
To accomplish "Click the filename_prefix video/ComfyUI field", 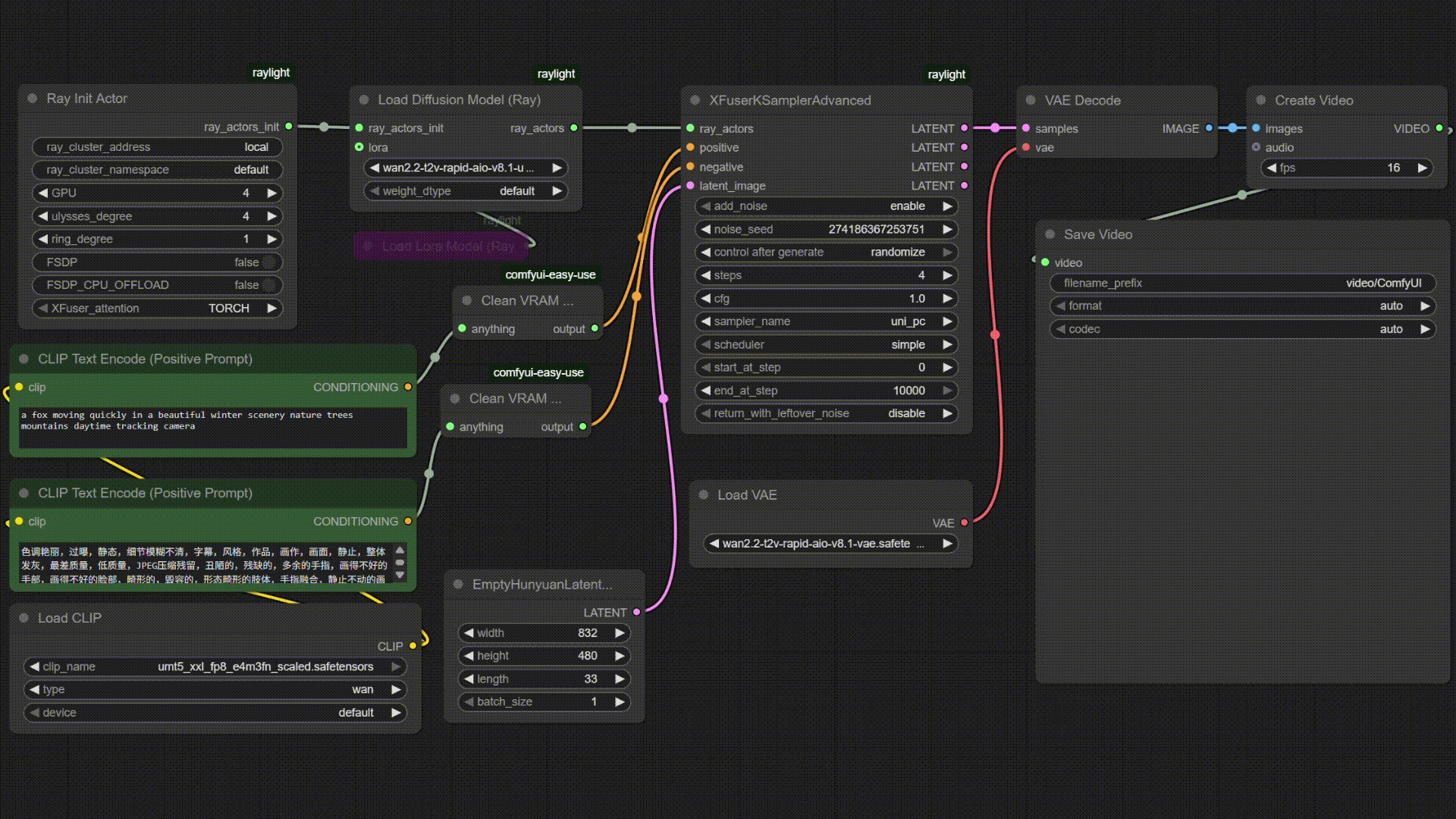I will coord(1242,283).
